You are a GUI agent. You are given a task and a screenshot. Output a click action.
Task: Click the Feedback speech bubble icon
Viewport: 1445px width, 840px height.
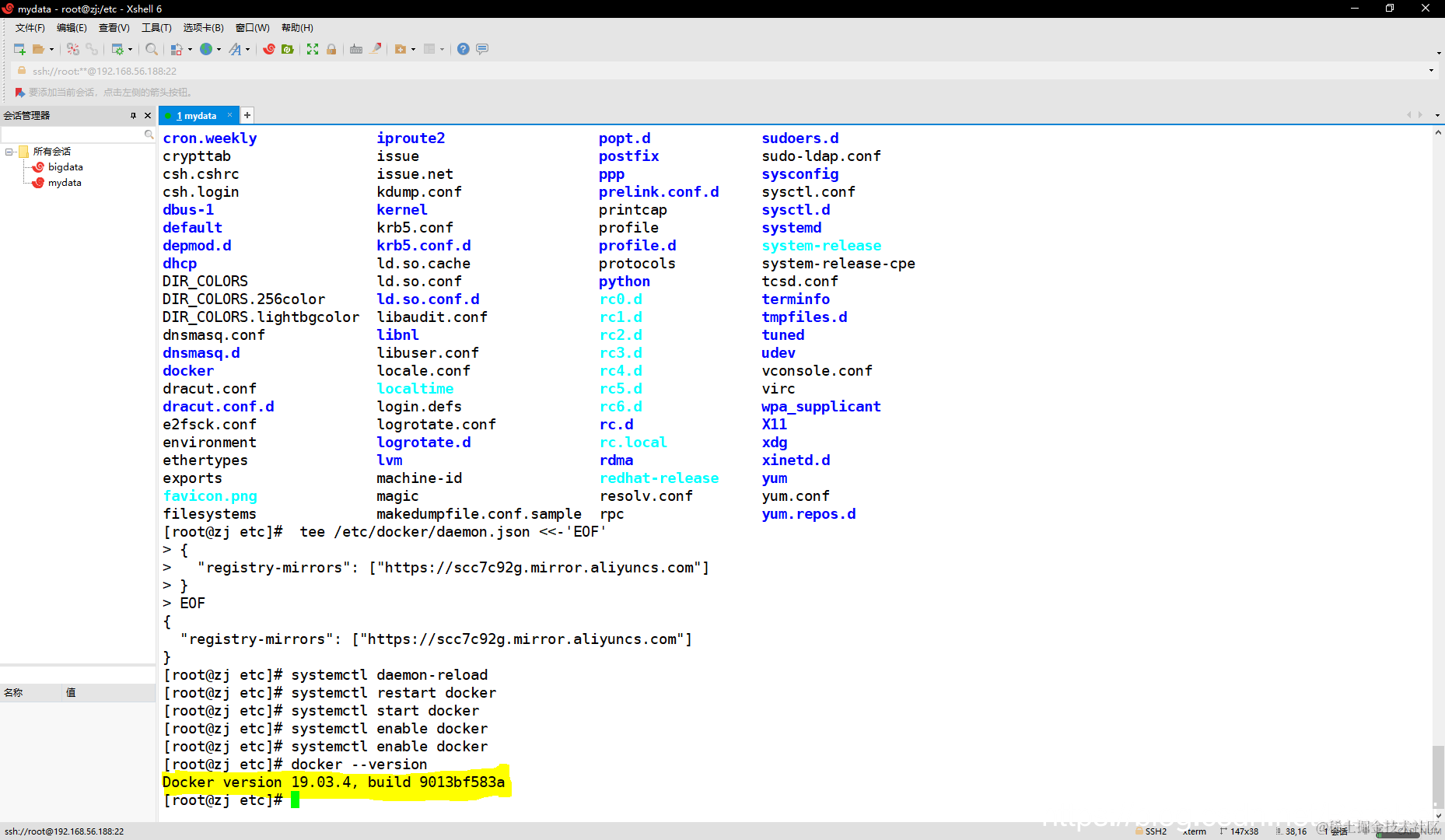[482, 49]
